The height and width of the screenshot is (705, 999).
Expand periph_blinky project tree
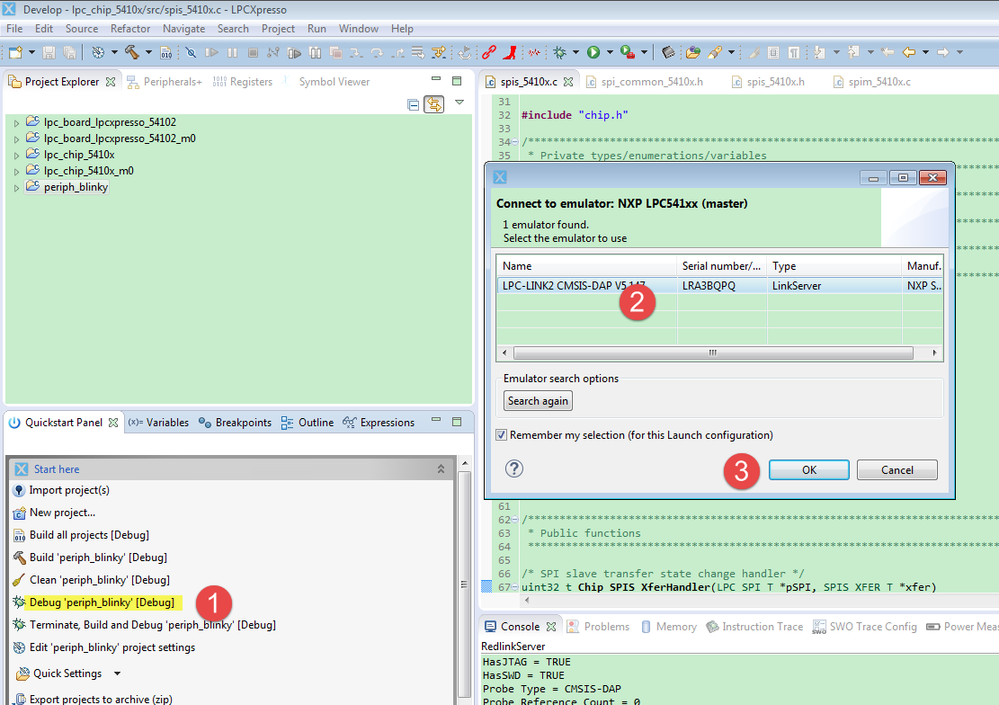pos(17,188)
